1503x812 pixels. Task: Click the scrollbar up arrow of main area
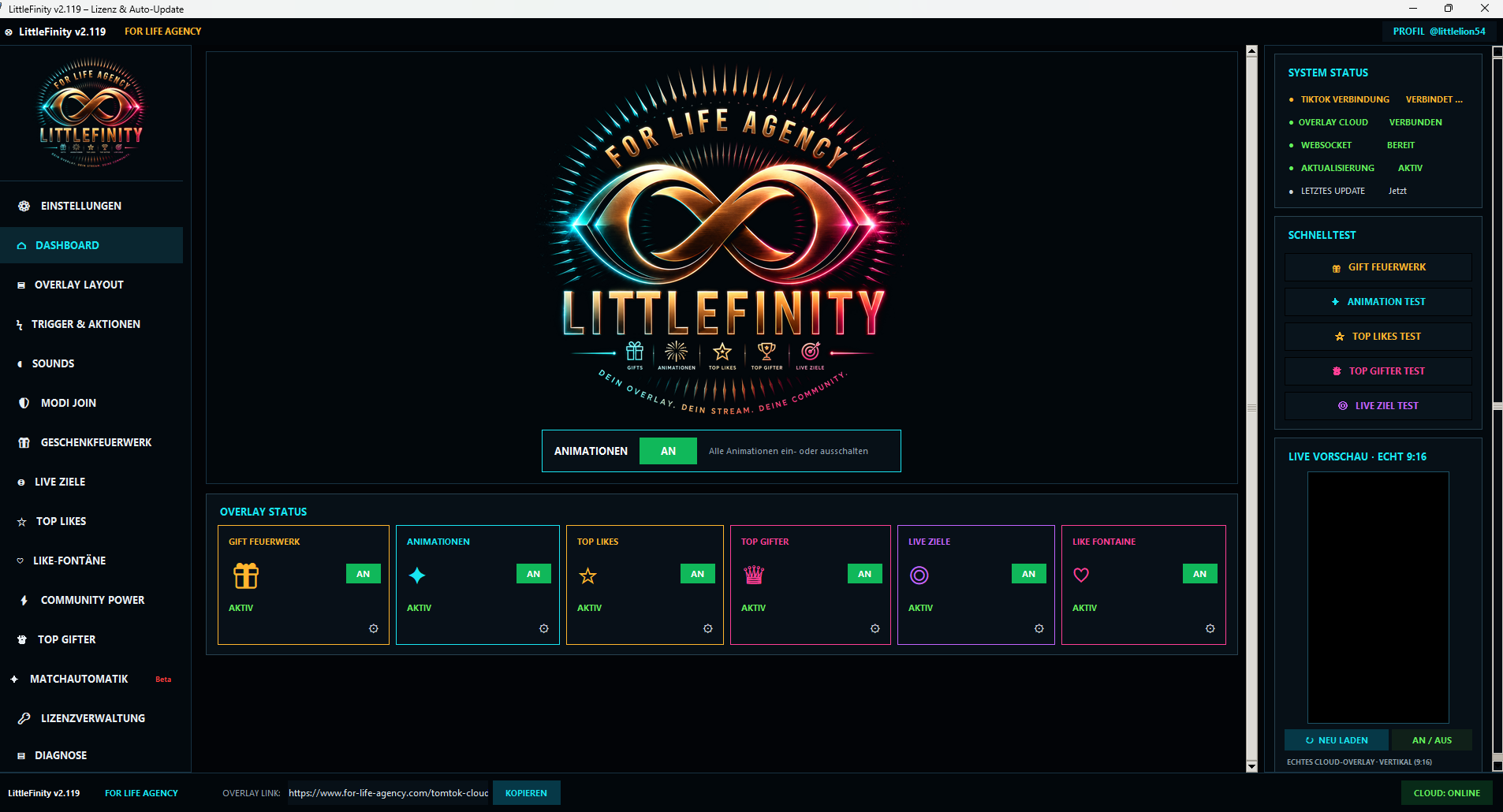tap(1251, 50)
